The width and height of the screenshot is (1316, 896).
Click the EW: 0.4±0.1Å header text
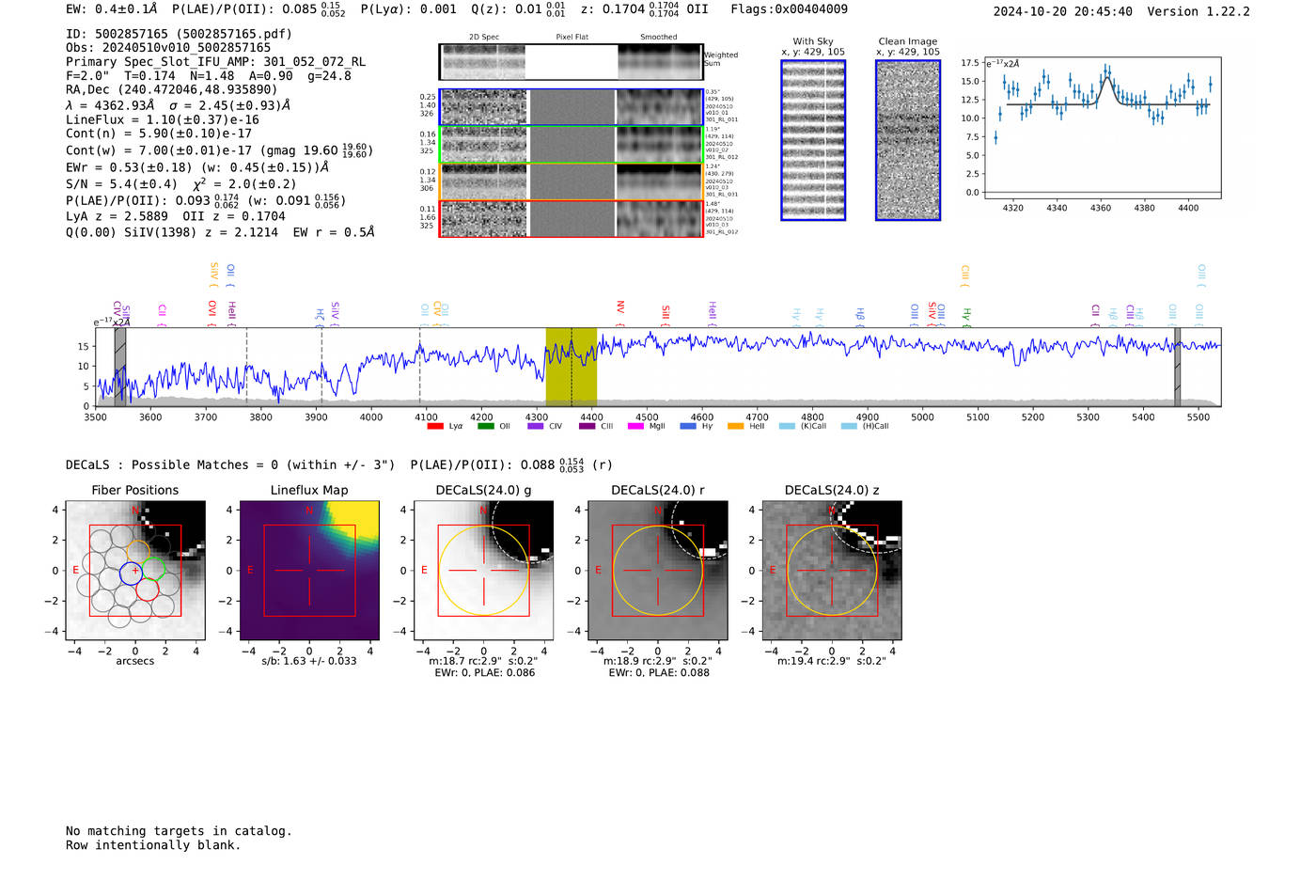click(x=112, y=9)
